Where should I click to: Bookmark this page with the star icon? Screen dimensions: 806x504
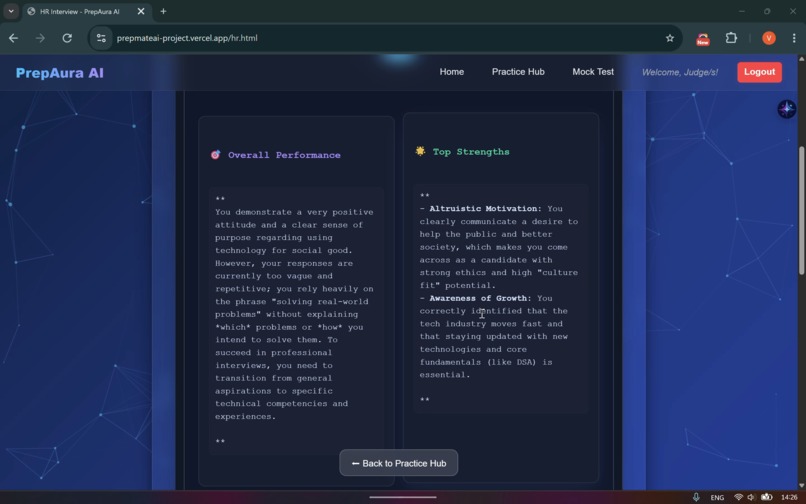[x=670, y=38]
